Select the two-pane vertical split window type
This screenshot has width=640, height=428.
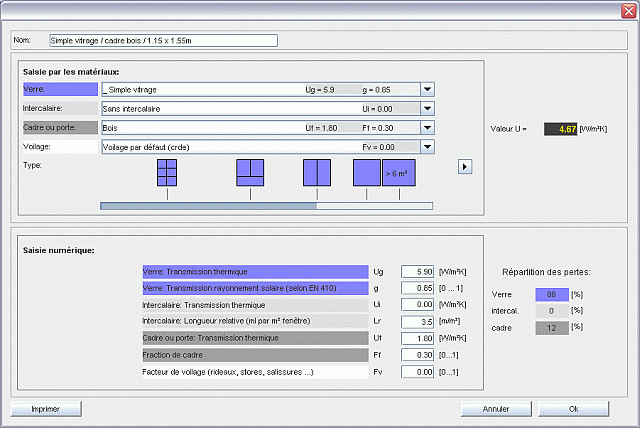pos(317,174)
